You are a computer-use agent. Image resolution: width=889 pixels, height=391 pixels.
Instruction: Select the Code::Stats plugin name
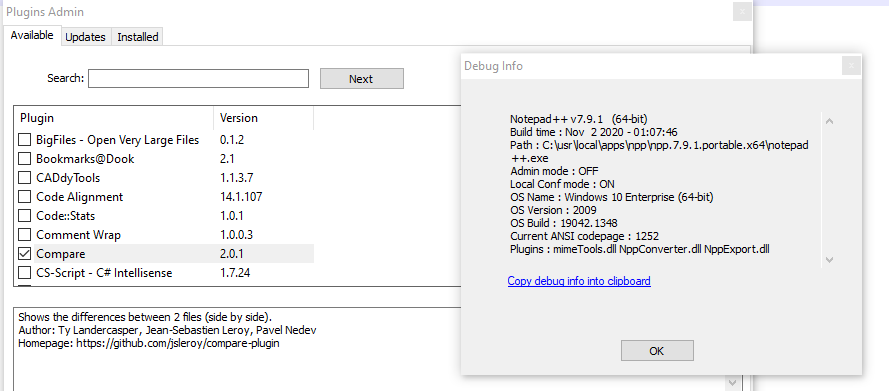point(66,216)
